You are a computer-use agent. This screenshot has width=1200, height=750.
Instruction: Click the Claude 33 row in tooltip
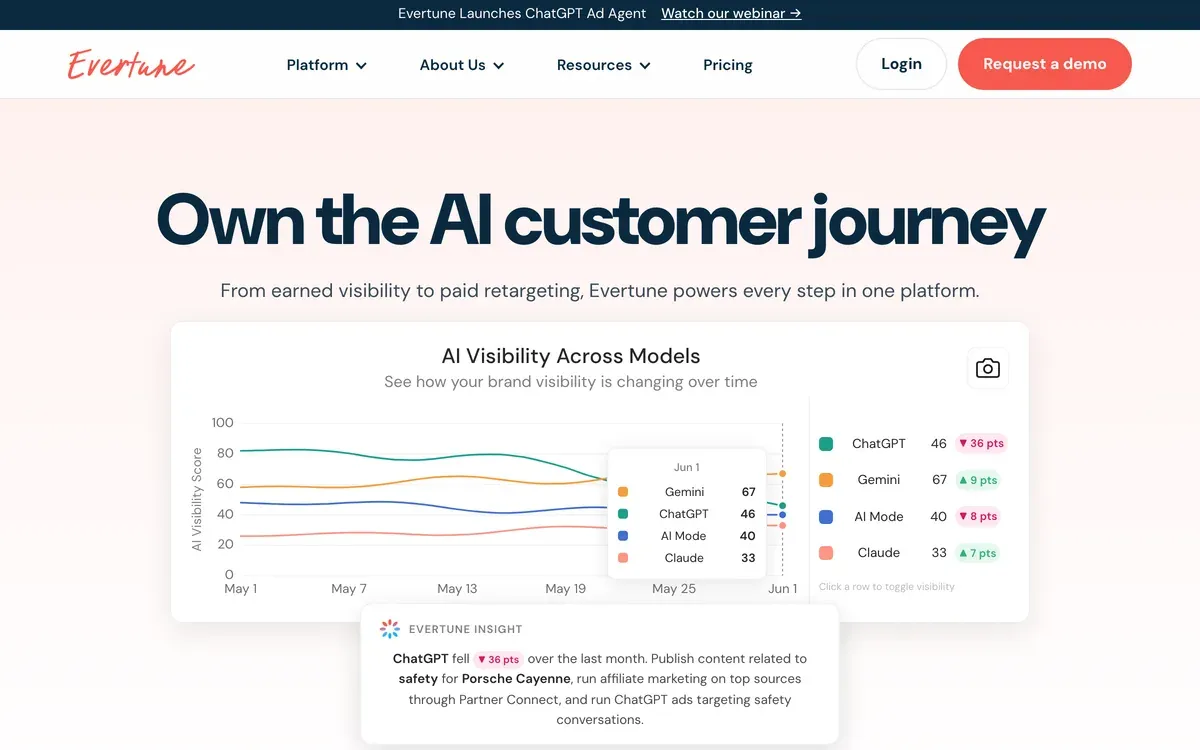tap(687, 558)
